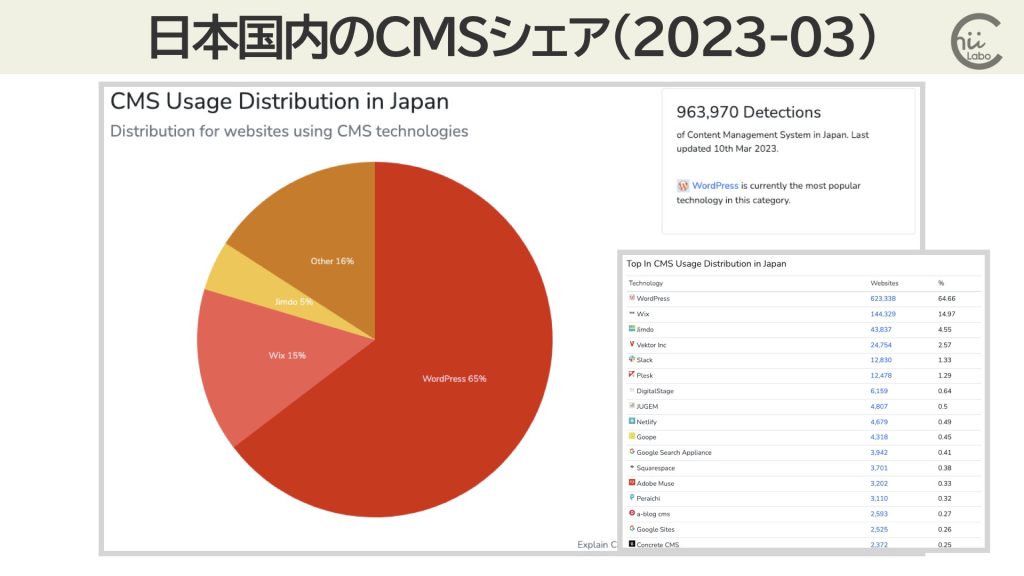The image size is (1024, 576).
Task: Open the 12,830 websites link
Action: point(880,360)
